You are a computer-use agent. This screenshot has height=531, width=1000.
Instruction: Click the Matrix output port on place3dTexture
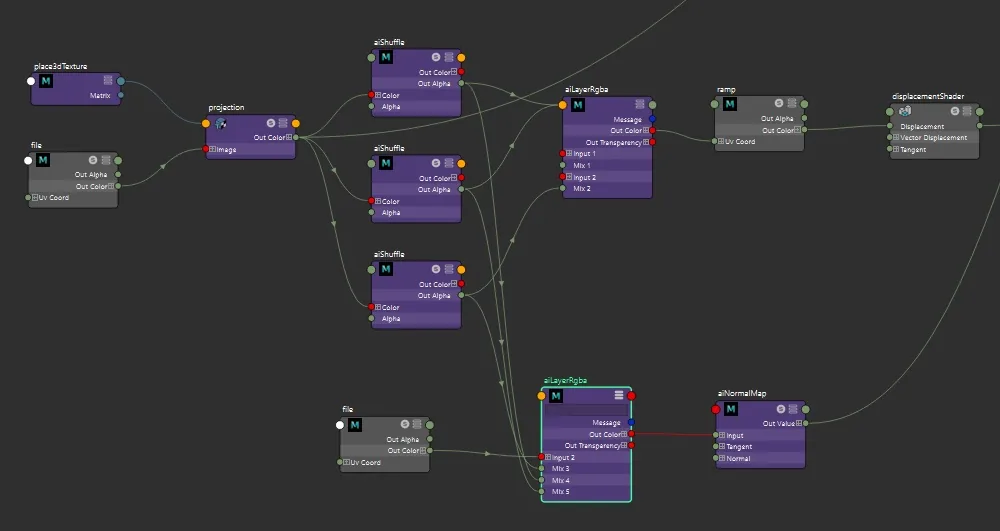(x=121, y=96)
